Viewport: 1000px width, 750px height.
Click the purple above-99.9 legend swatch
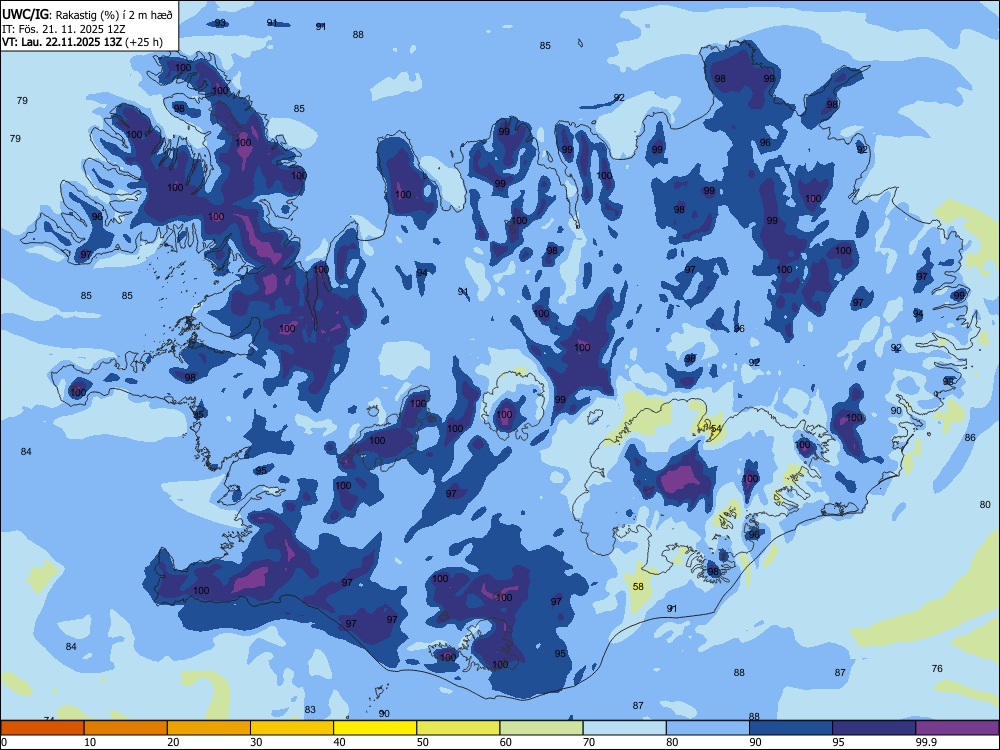(957, 728)
